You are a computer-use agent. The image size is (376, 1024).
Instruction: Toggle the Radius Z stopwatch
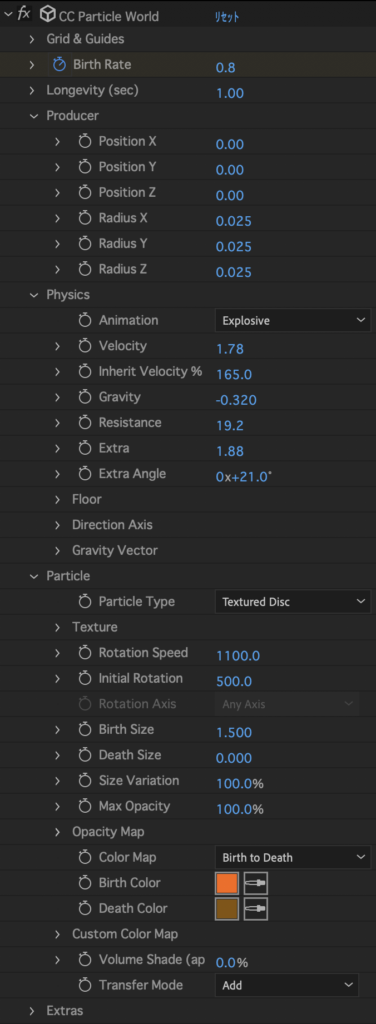tap(85, 269)
